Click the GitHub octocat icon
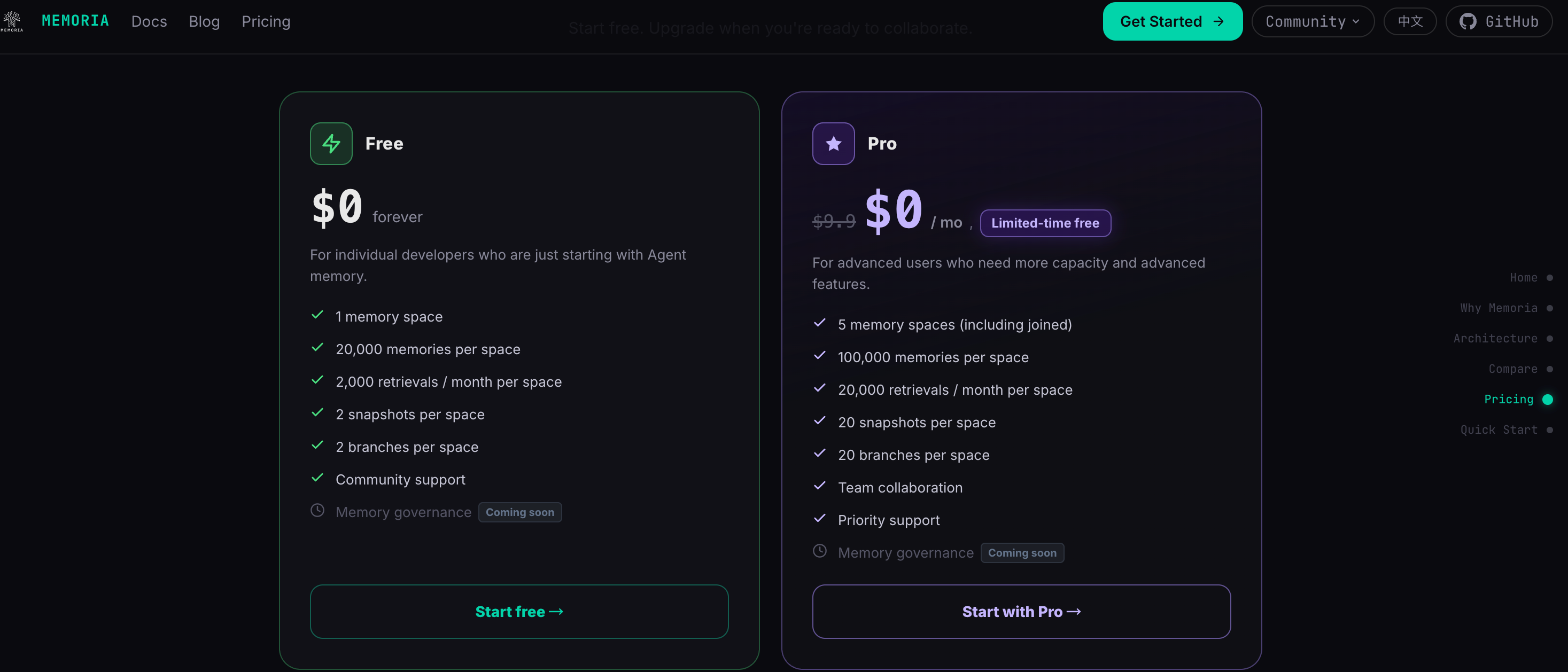Image resolution: width=1568 pixels, height=672 pixels. click(1468, 22)
